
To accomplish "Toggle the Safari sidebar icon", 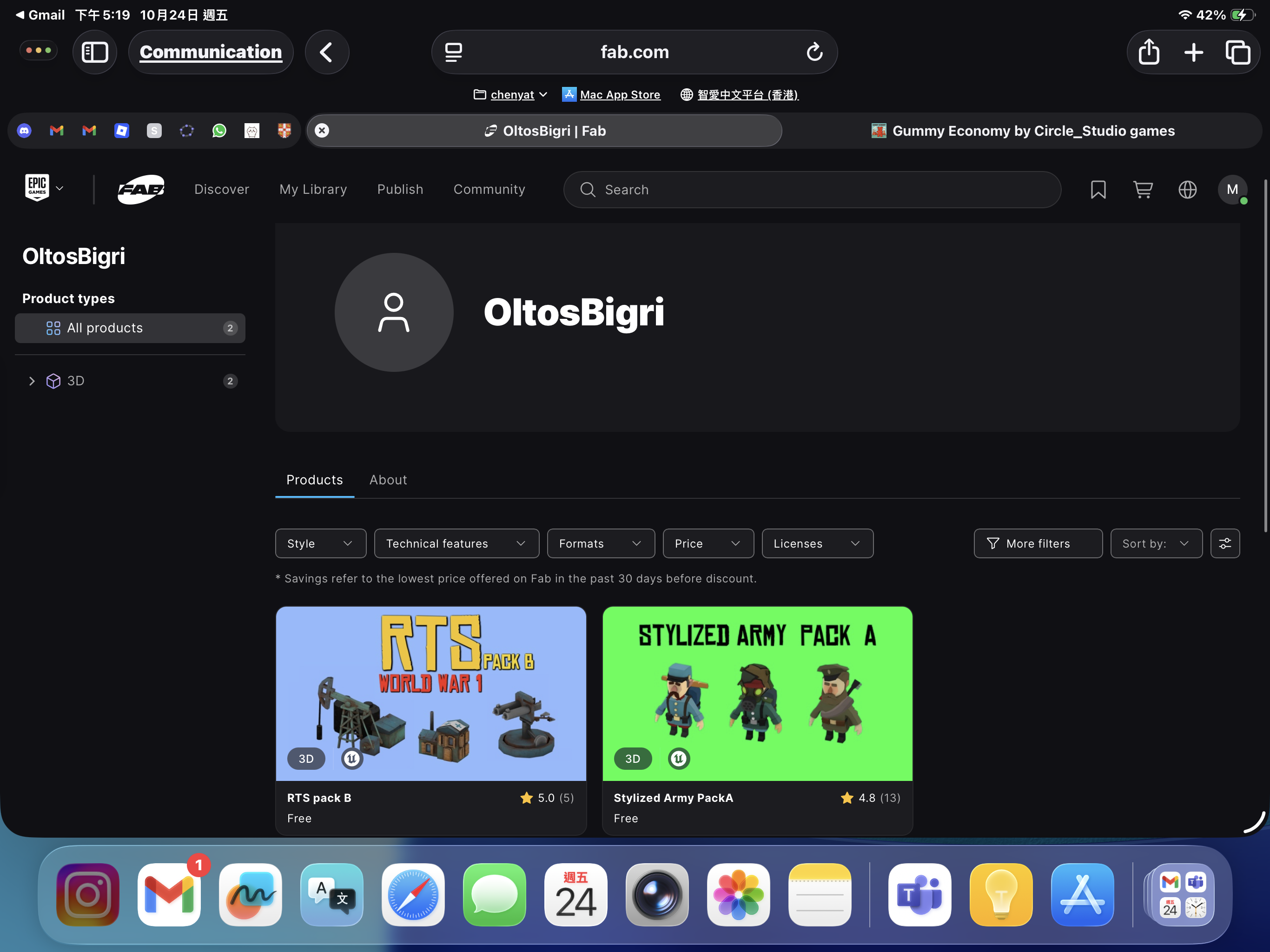I will point(95,52).
